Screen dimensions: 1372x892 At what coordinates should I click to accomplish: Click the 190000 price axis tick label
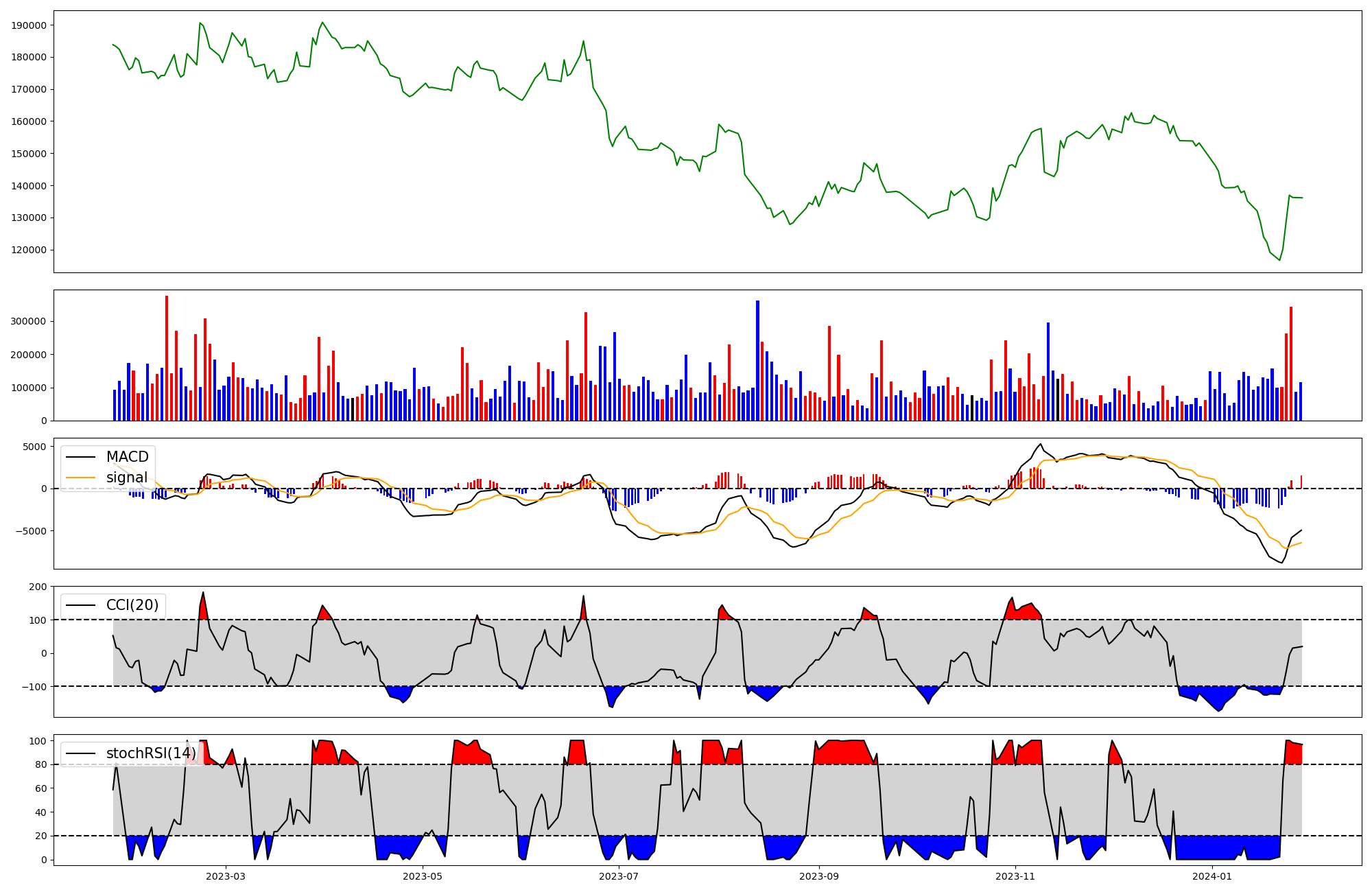pyautogui.click(x=29, y=25)
